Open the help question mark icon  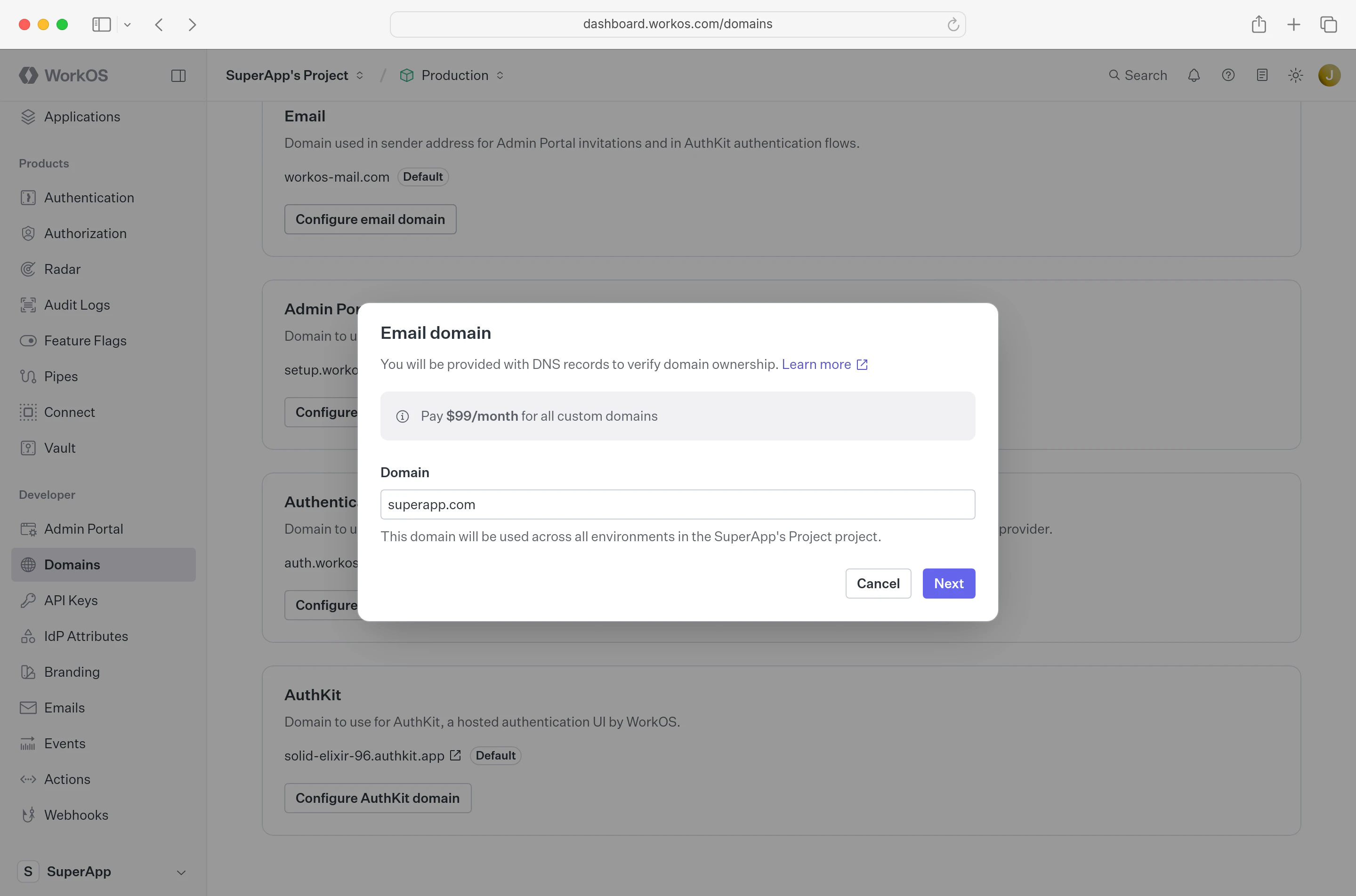click(1228, 75)
